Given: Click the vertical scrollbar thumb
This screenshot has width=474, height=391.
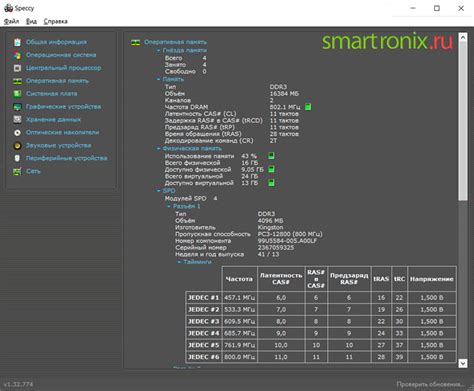Looking at the screenshot, I should click(x=463, y=121).
